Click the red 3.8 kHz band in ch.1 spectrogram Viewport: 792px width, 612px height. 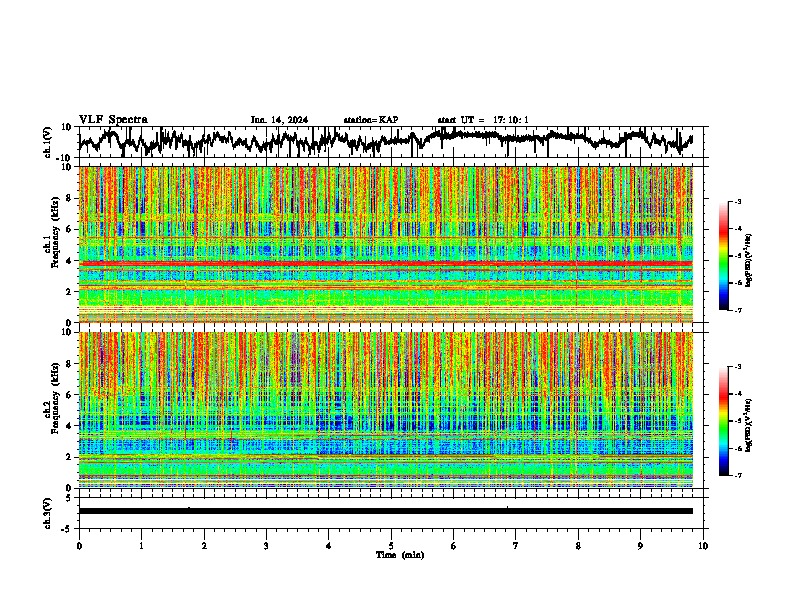click(385, 264)
